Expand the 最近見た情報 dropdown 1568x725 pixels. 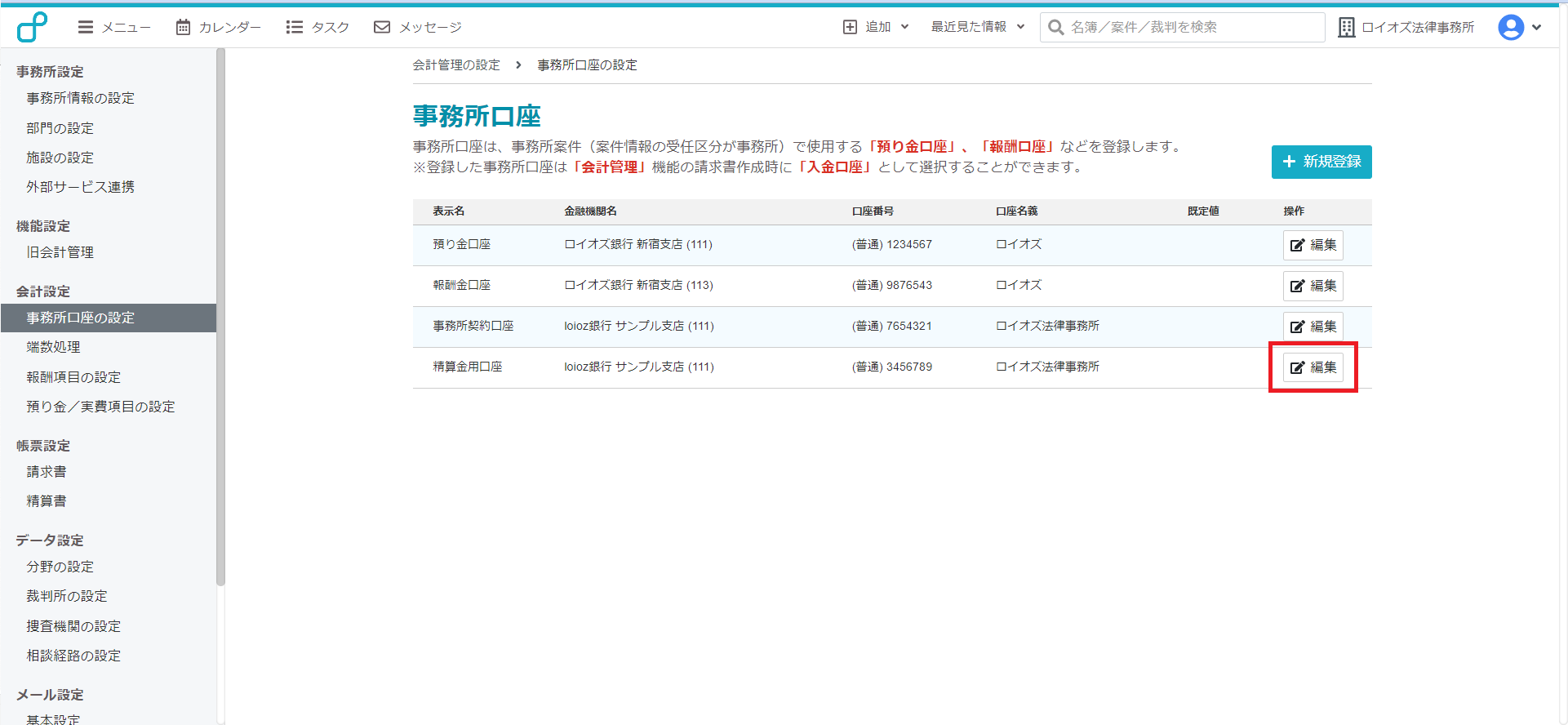[x=978, y=27]
